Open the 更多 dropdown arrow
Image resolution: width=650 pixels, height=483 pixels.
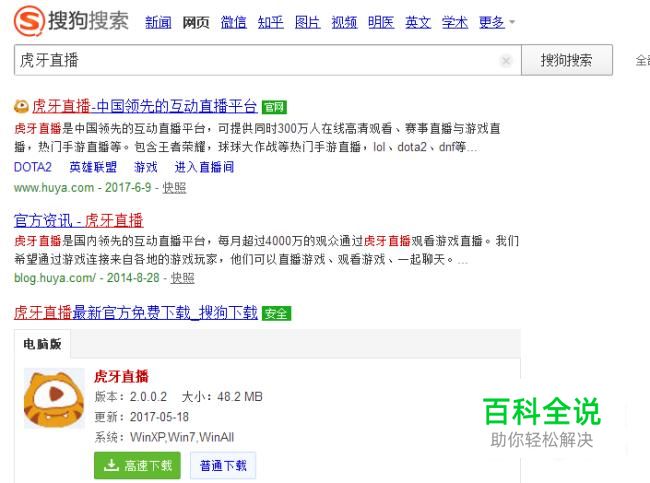(x=512, y=22)
